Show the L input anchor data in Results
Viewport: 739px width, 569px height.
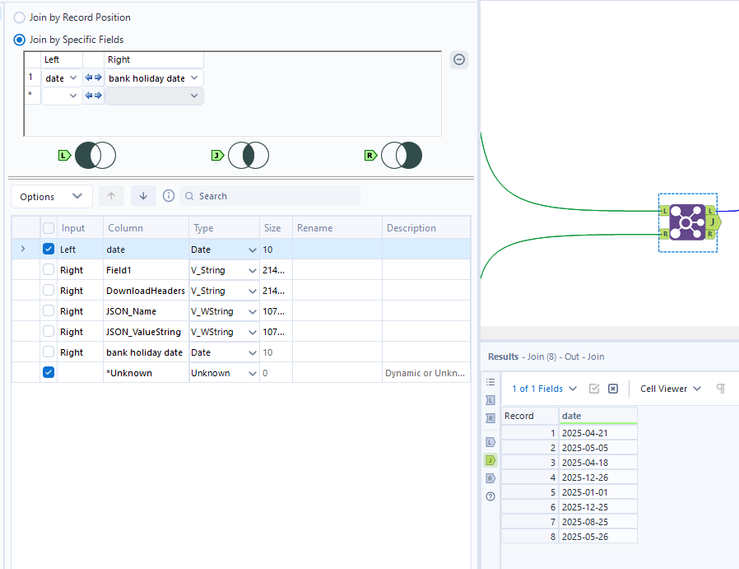click(490, 400)
